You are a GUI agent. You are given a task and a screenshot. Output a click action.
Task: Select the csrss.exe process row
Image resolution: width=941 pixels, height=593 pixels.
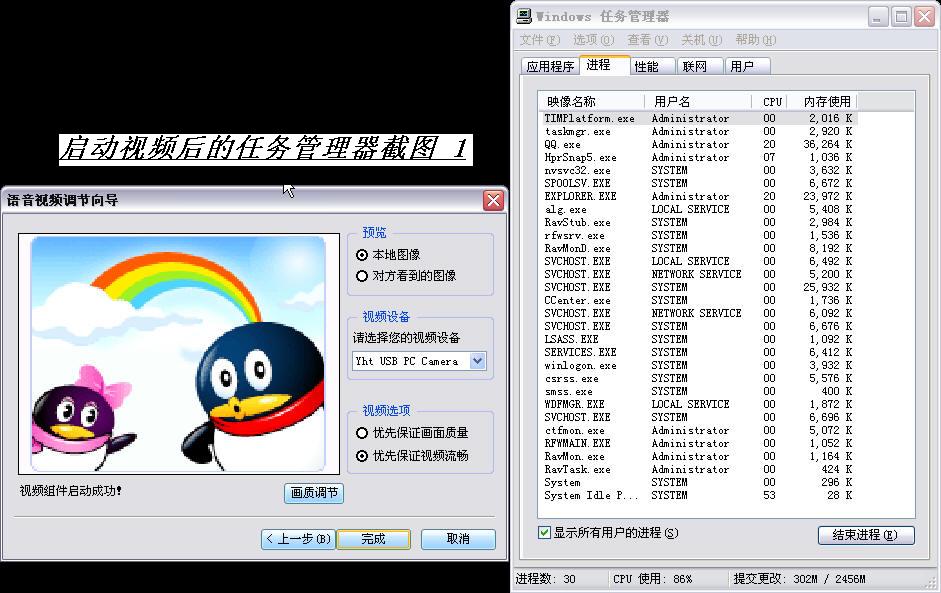click(699, 379)
